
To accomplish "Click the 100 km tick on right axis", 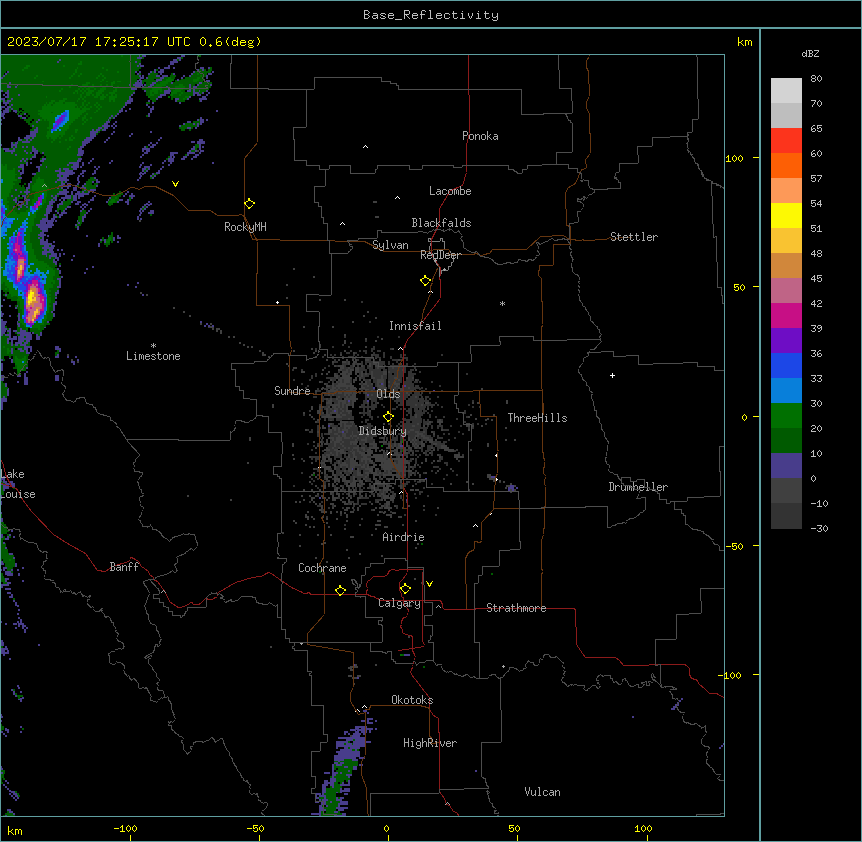I will tap(757, 158).
